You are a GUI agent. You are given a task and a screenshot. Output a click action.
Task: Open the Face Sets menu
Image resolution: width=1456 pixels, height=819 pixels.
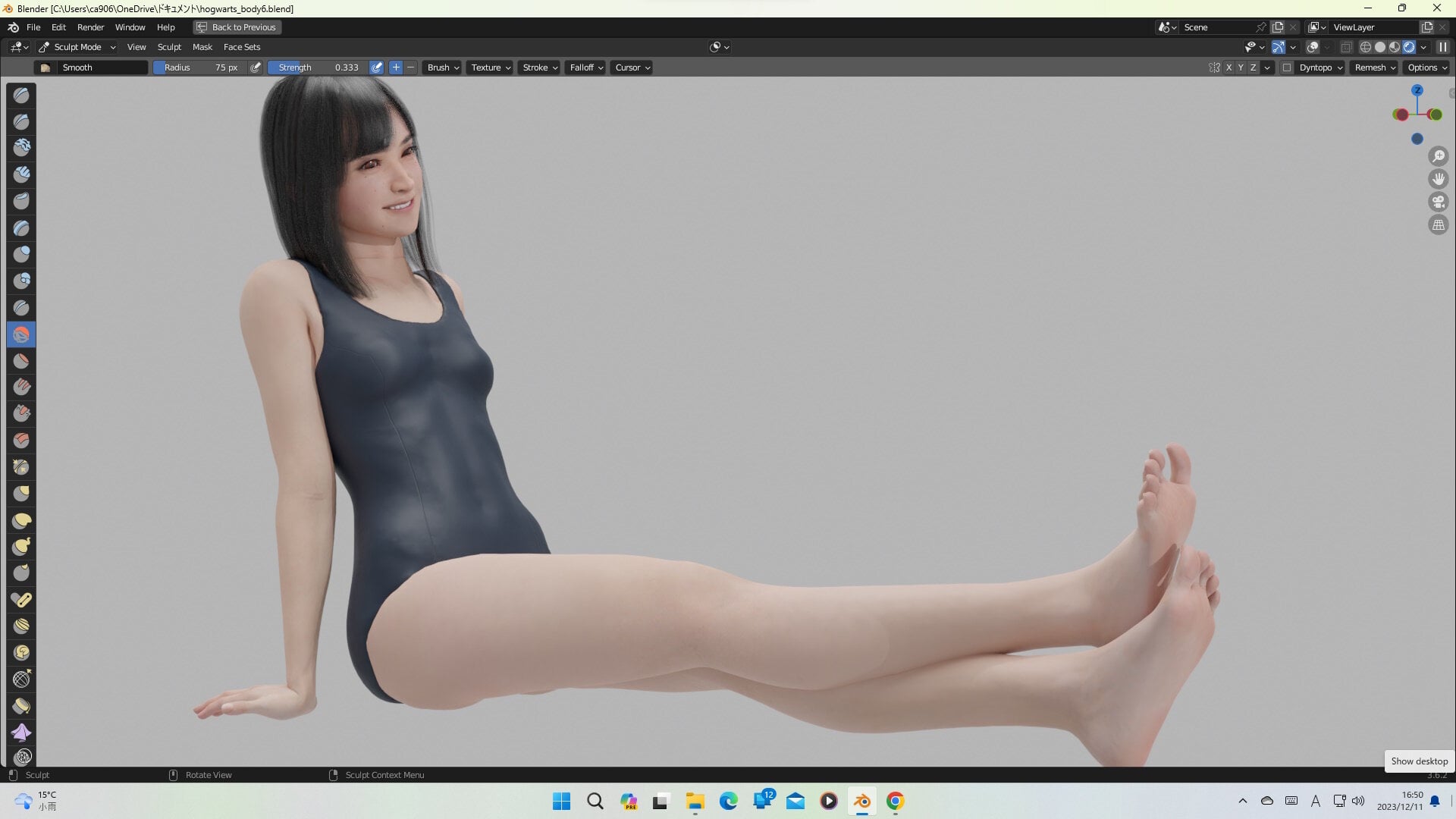(x=241, y=47)
